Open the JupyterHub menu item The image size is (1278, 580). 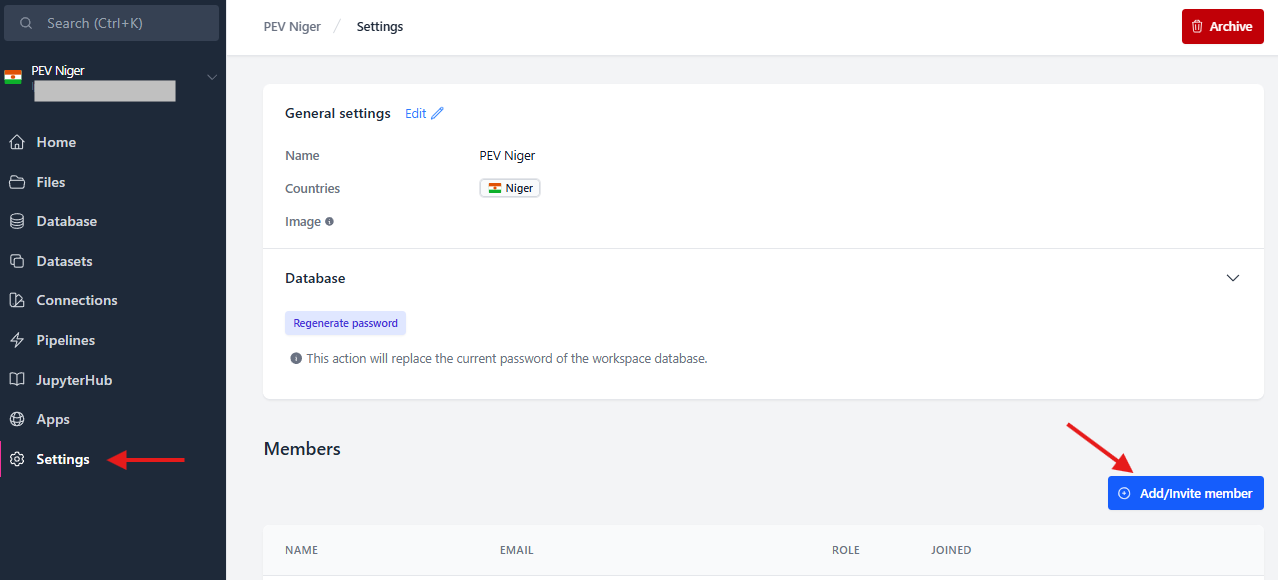coord(74,380)
